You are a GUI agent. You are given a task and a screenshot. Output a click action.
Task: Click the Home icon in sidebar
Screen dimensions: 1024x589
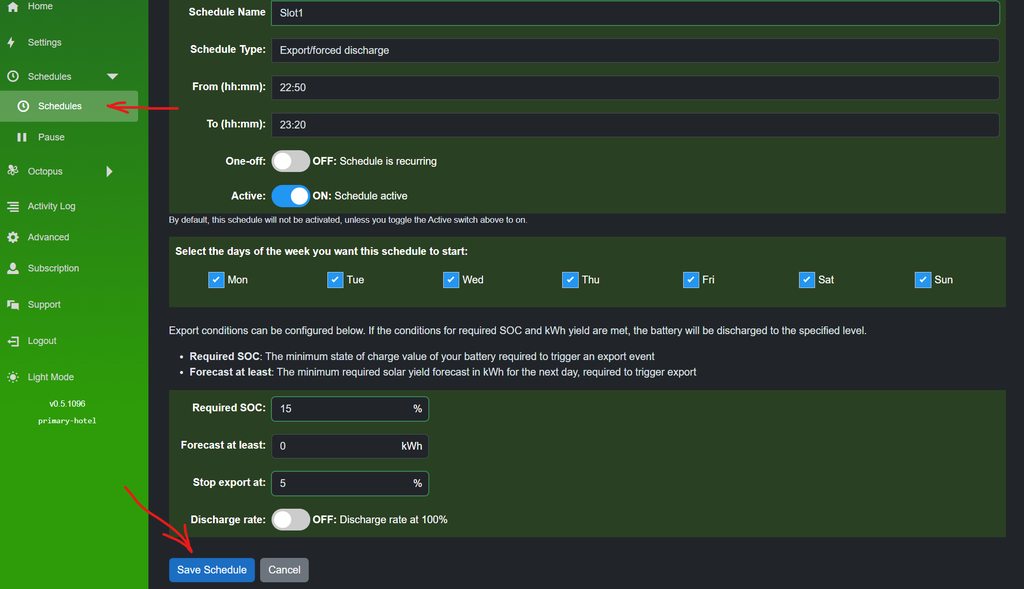[12, 7]
